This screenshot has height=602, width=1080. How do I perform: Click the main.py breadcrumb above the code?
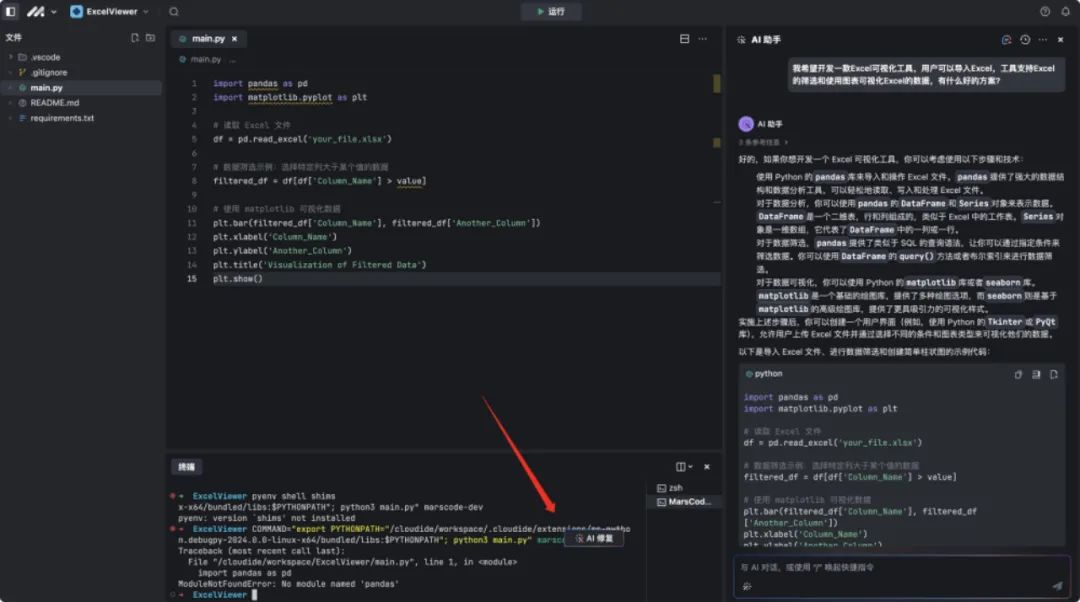coord(205,59)
